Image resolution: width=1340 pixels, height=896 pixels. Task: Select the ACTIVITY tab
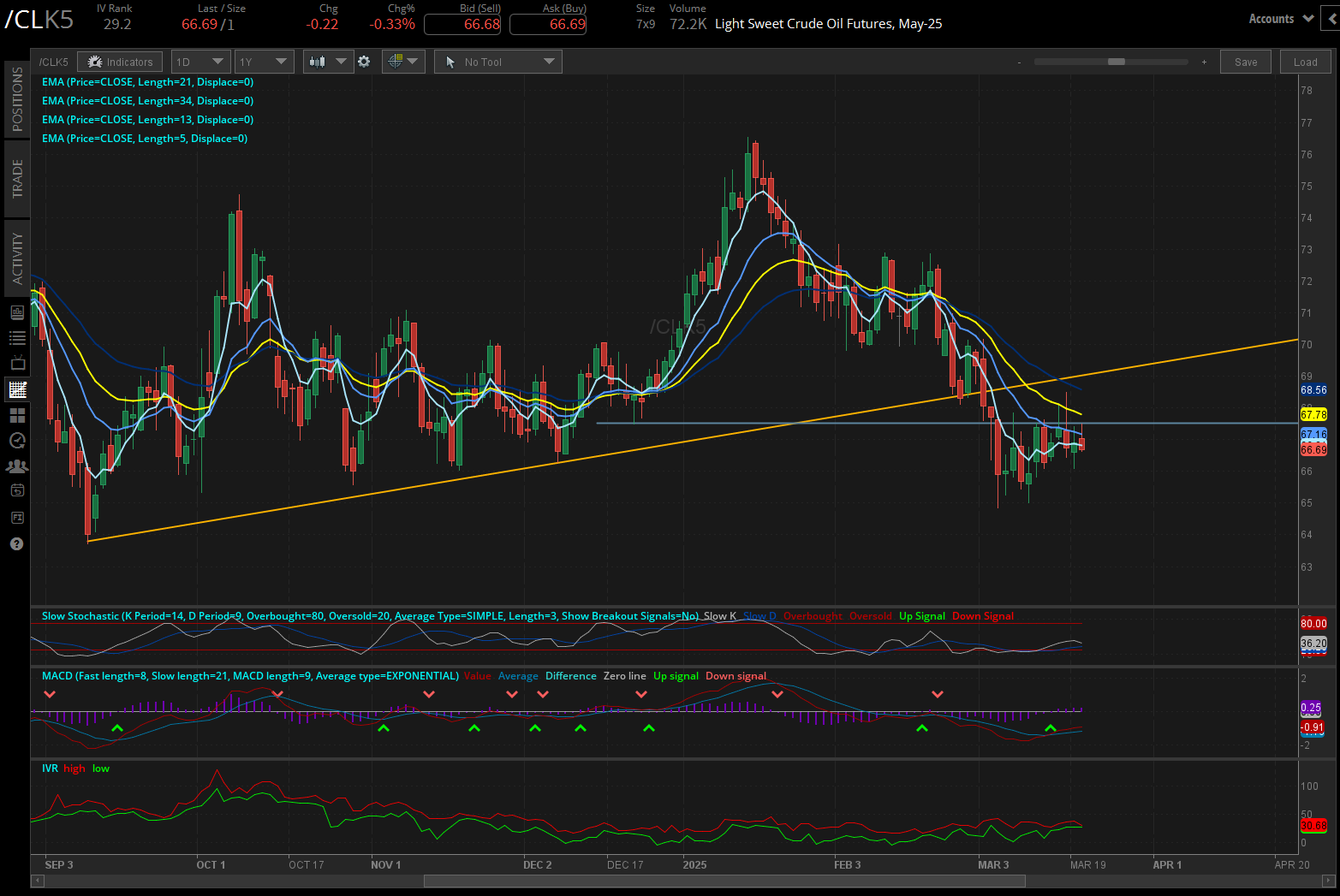[x=16, y=257]
